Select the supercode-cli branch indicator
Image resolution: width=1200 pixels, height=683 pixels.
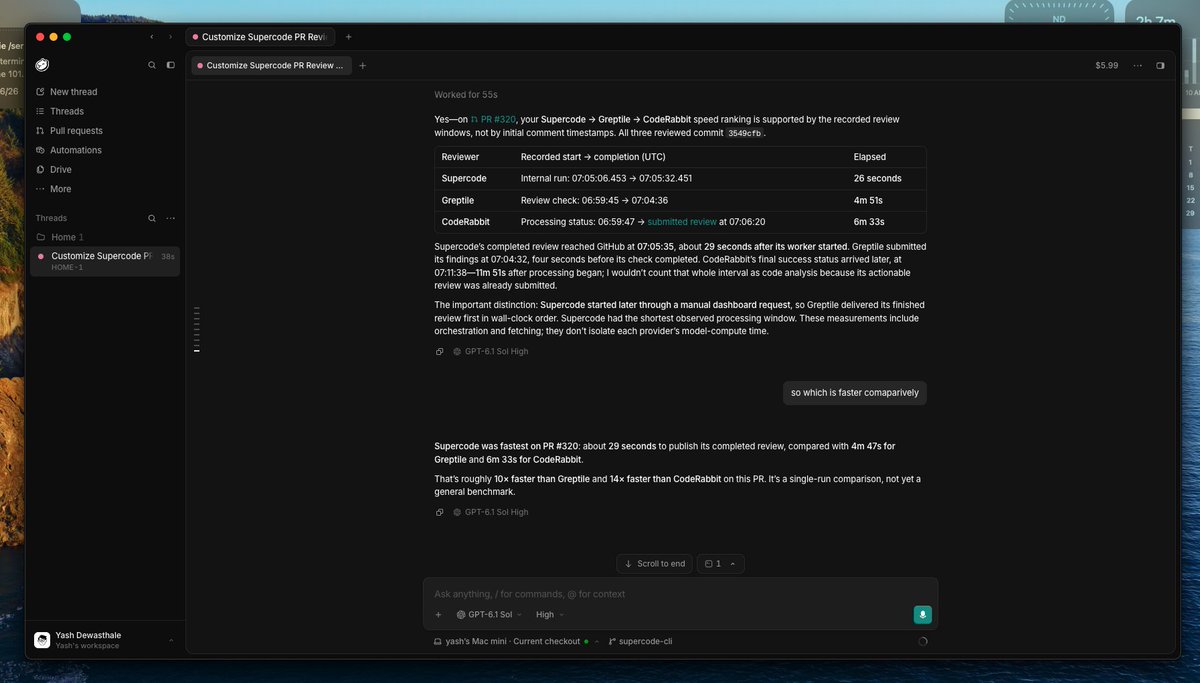[x=640, y=641]
